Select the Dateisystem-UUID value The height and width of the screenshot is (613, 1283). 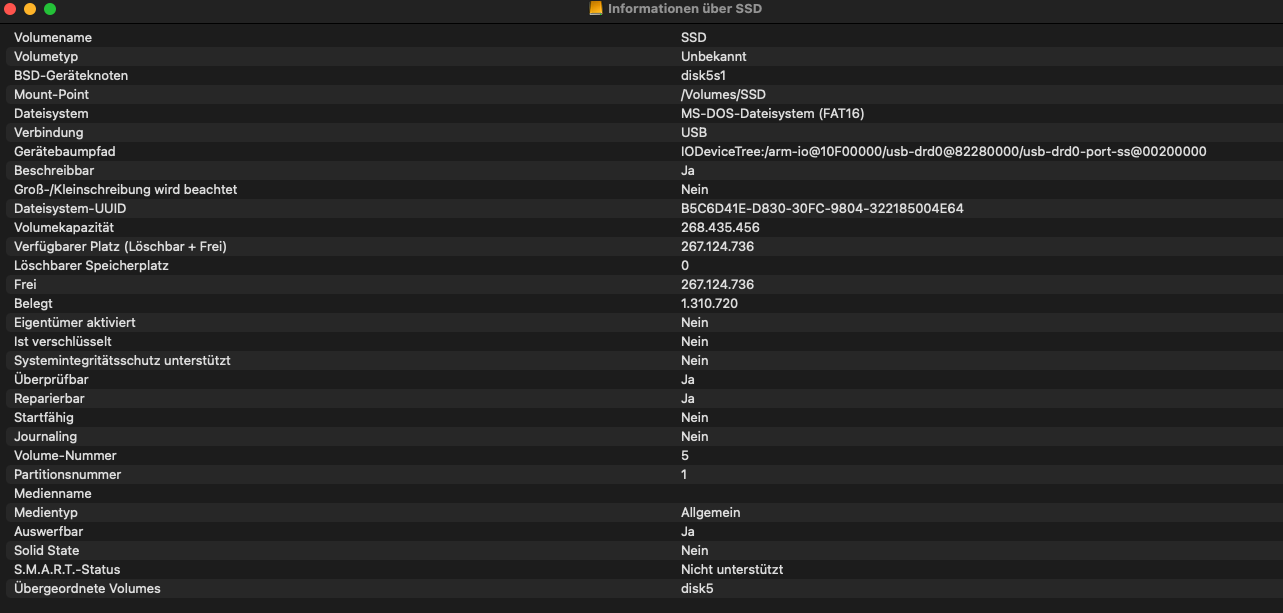coord(822,209)
